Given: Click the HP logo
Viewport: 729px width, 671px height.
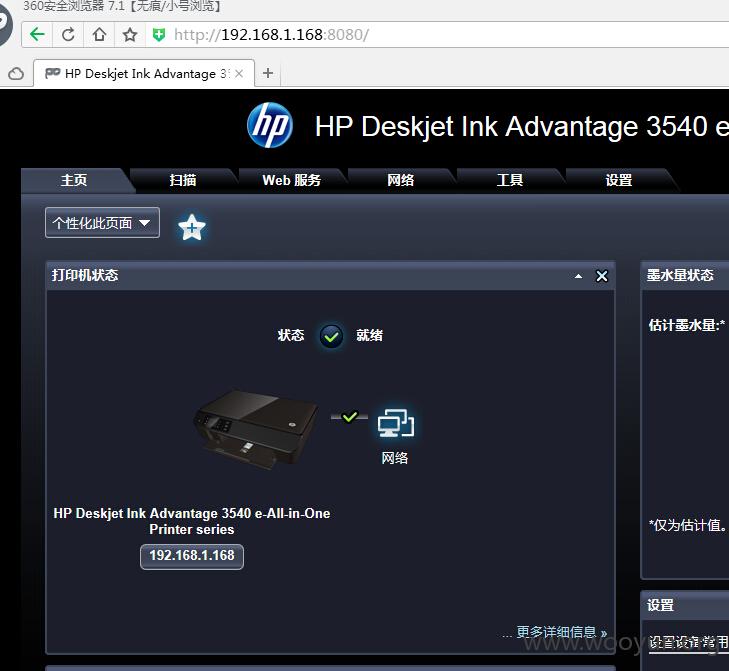Looking at the screenshot, I should [270, 125].
